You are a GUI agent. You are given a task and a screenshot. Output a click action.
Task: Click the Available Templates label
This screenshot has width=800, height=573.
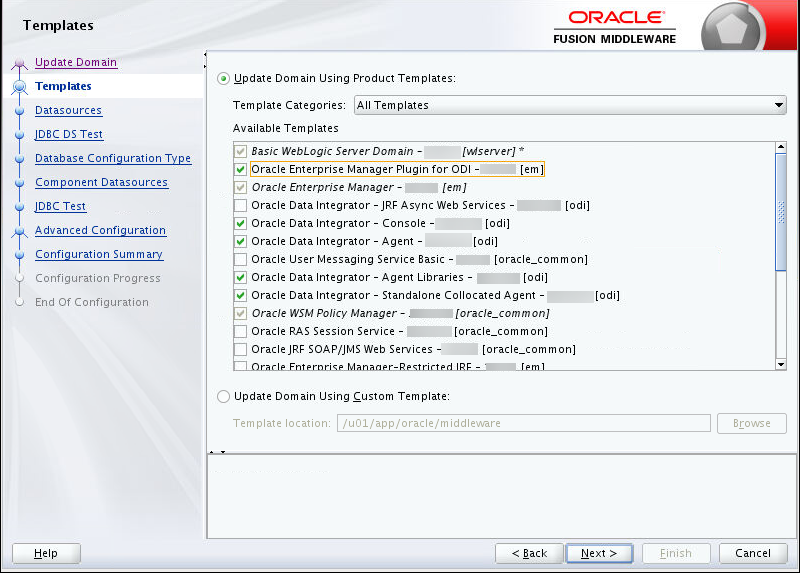(x=286, y=128)
